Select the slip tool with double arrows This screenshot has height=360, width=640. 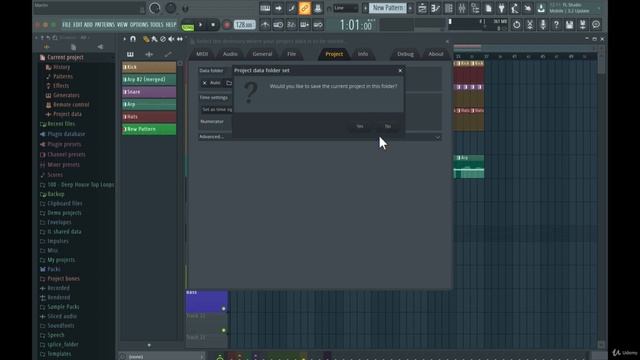coord(180,39)
